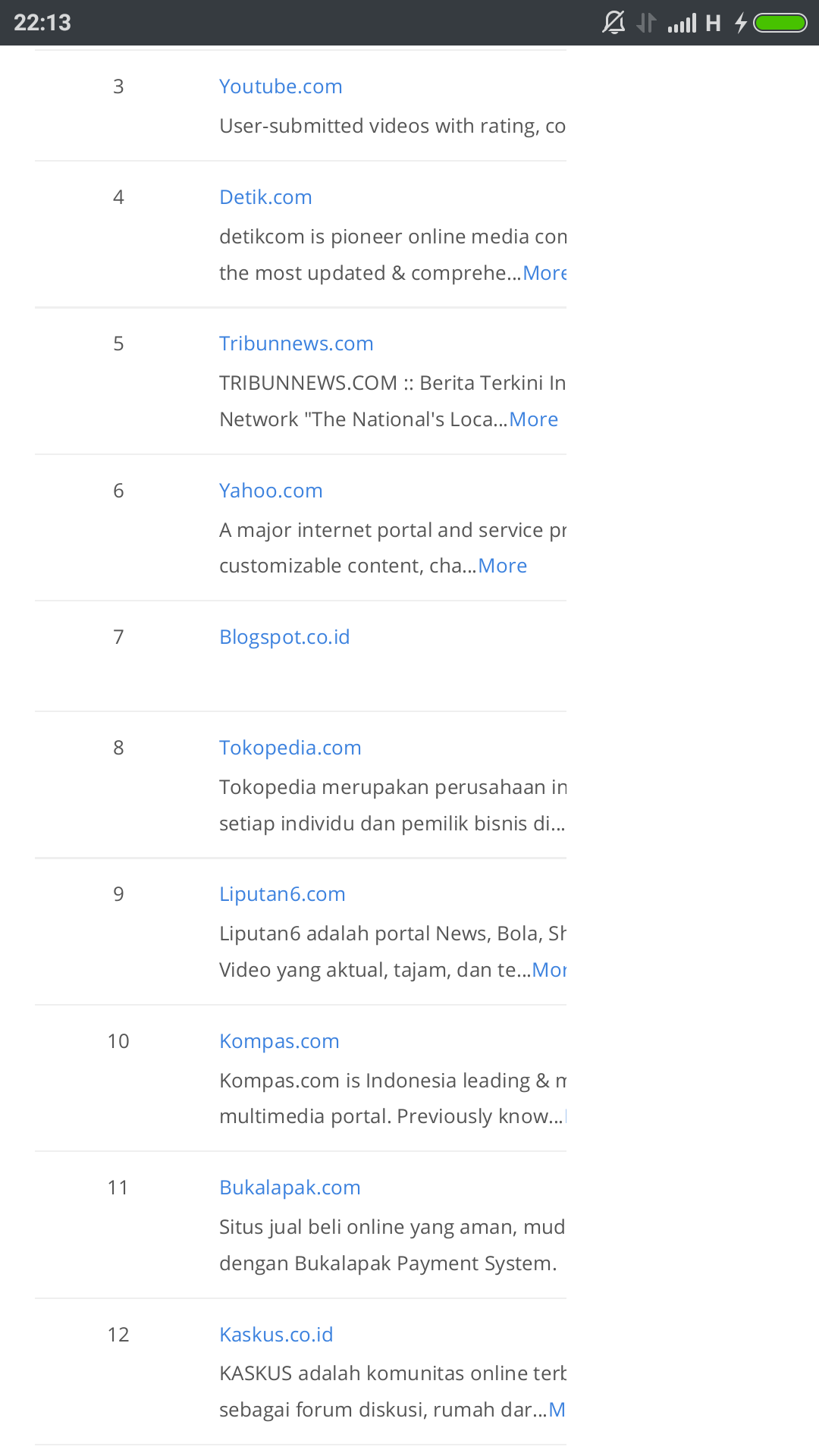Expand Liputan6 description with More

point(549,970)
